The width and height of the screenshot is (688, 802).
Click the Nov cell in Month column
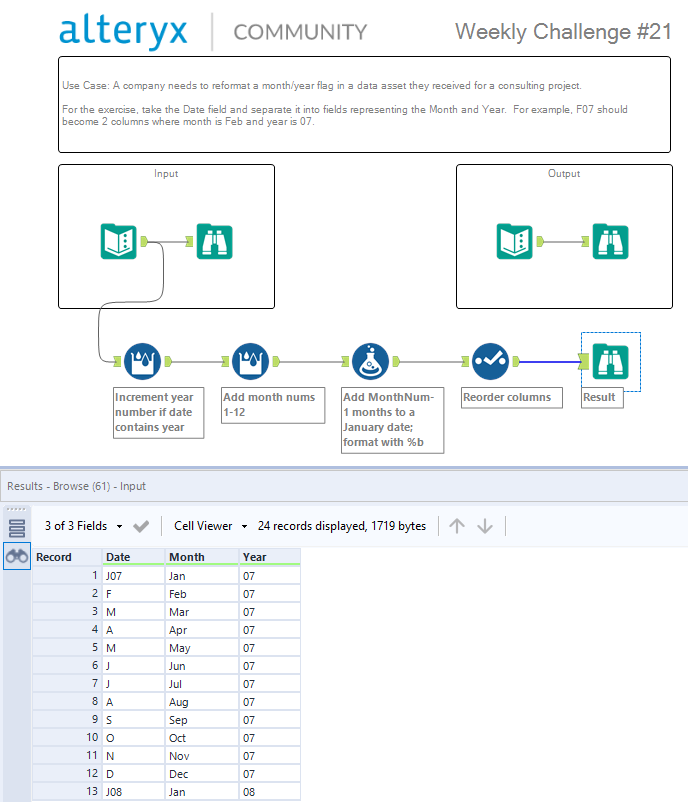pyautogui.click(x=202, y=756)
